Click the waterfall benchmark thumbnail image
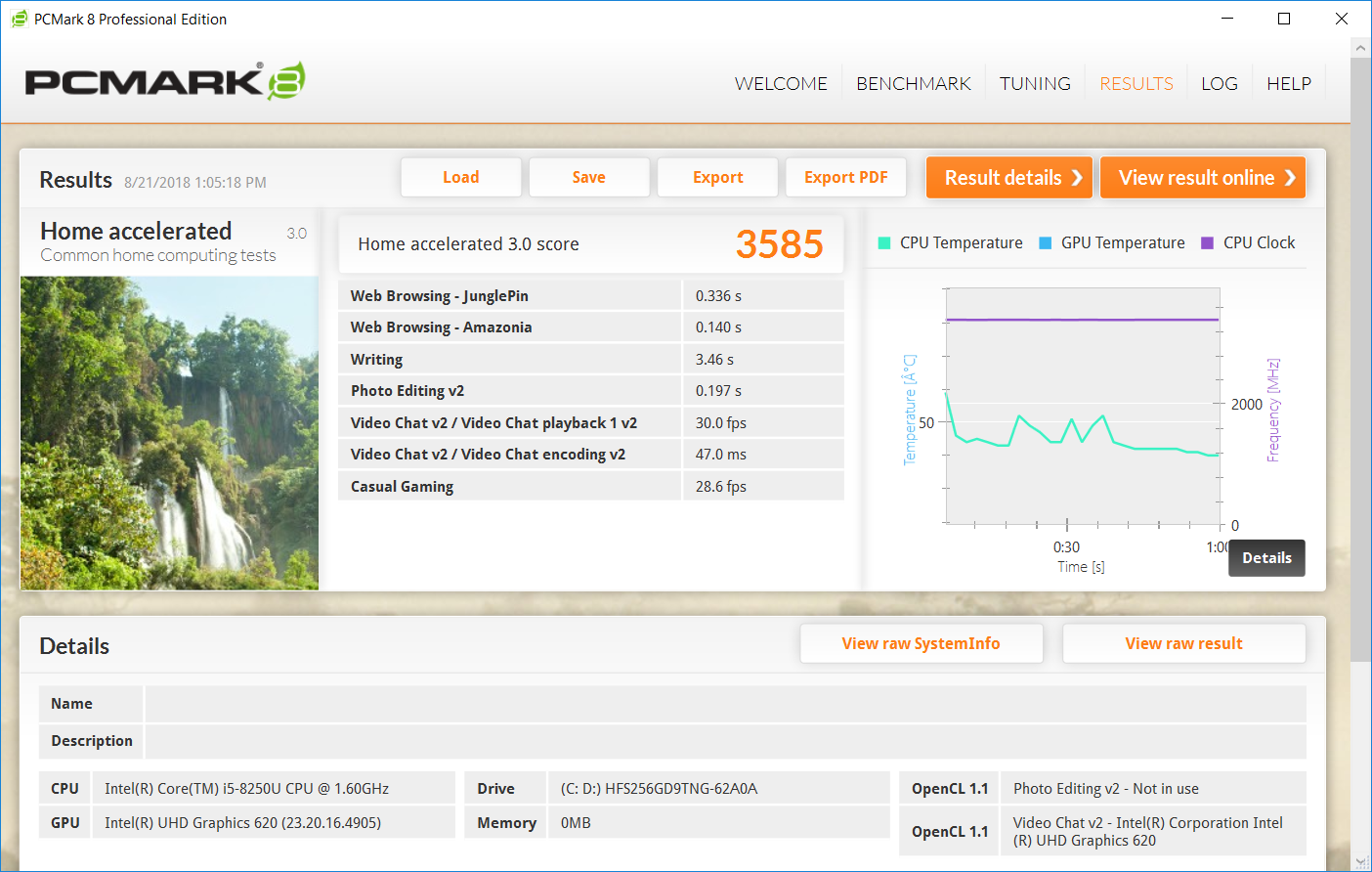 (170, 433)
